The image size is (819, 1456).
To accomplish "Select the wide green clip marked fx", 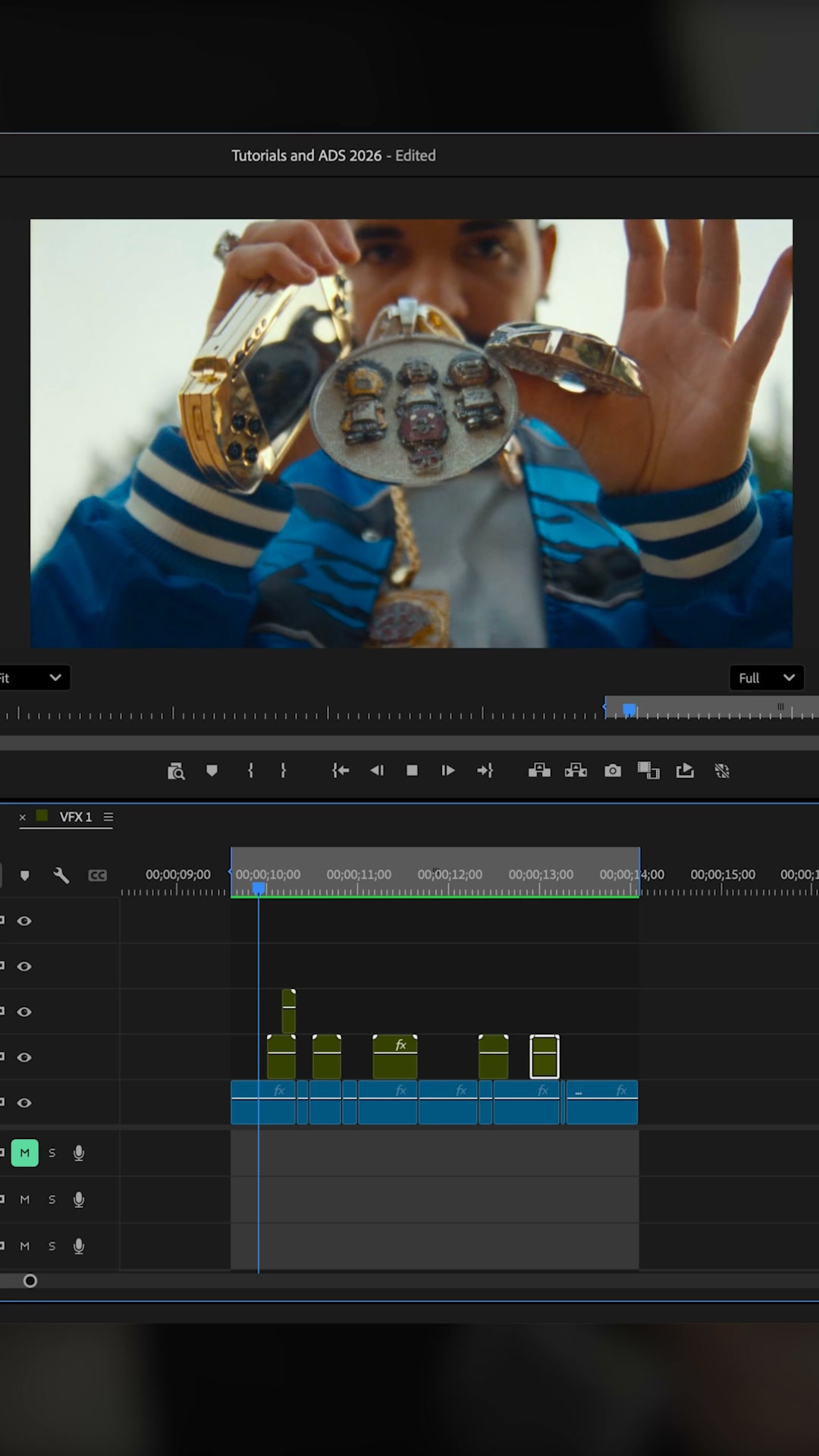I will (x=395, y=1056).
